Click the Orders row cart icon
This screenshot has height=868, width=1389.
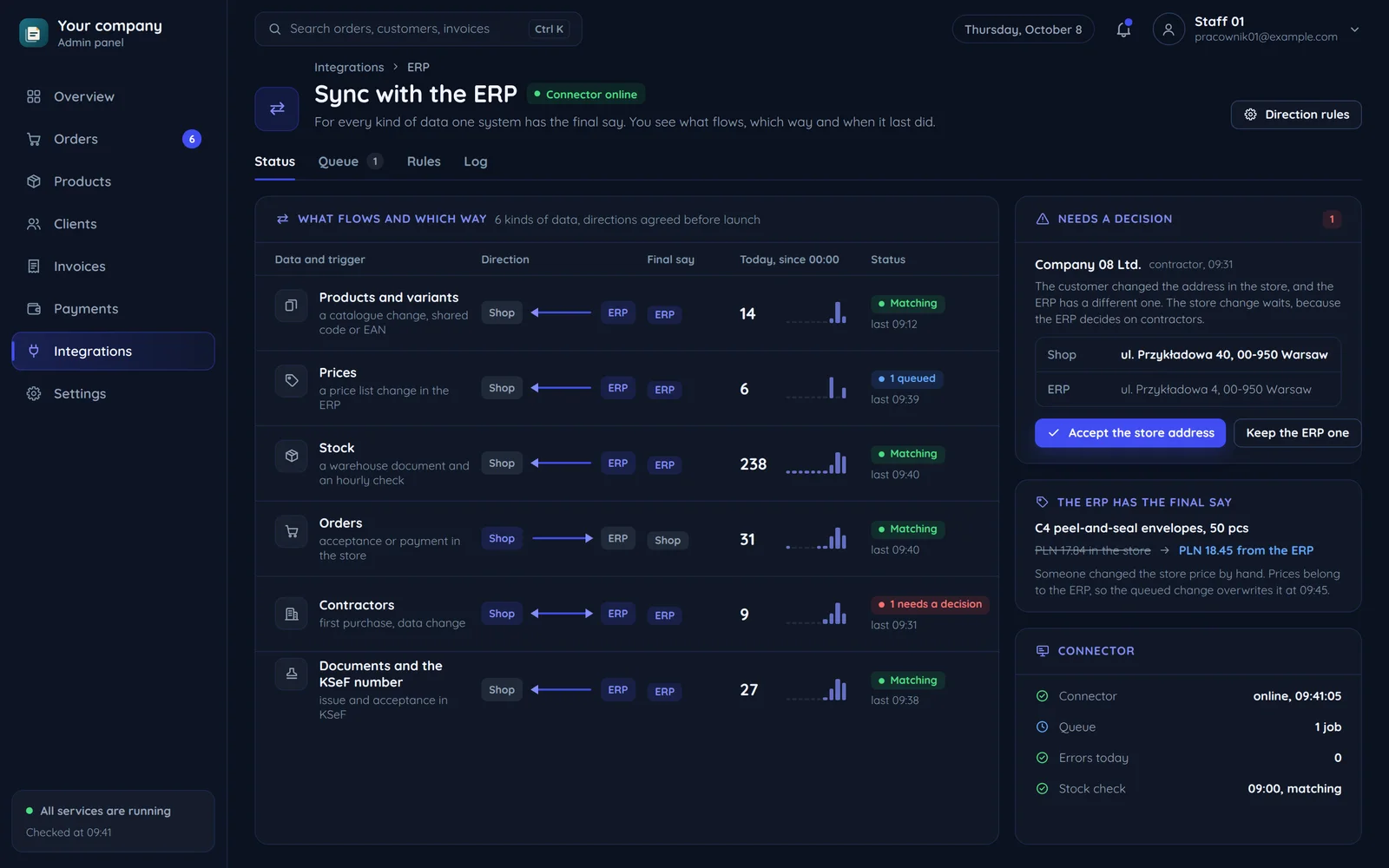[x=292, y=531]
